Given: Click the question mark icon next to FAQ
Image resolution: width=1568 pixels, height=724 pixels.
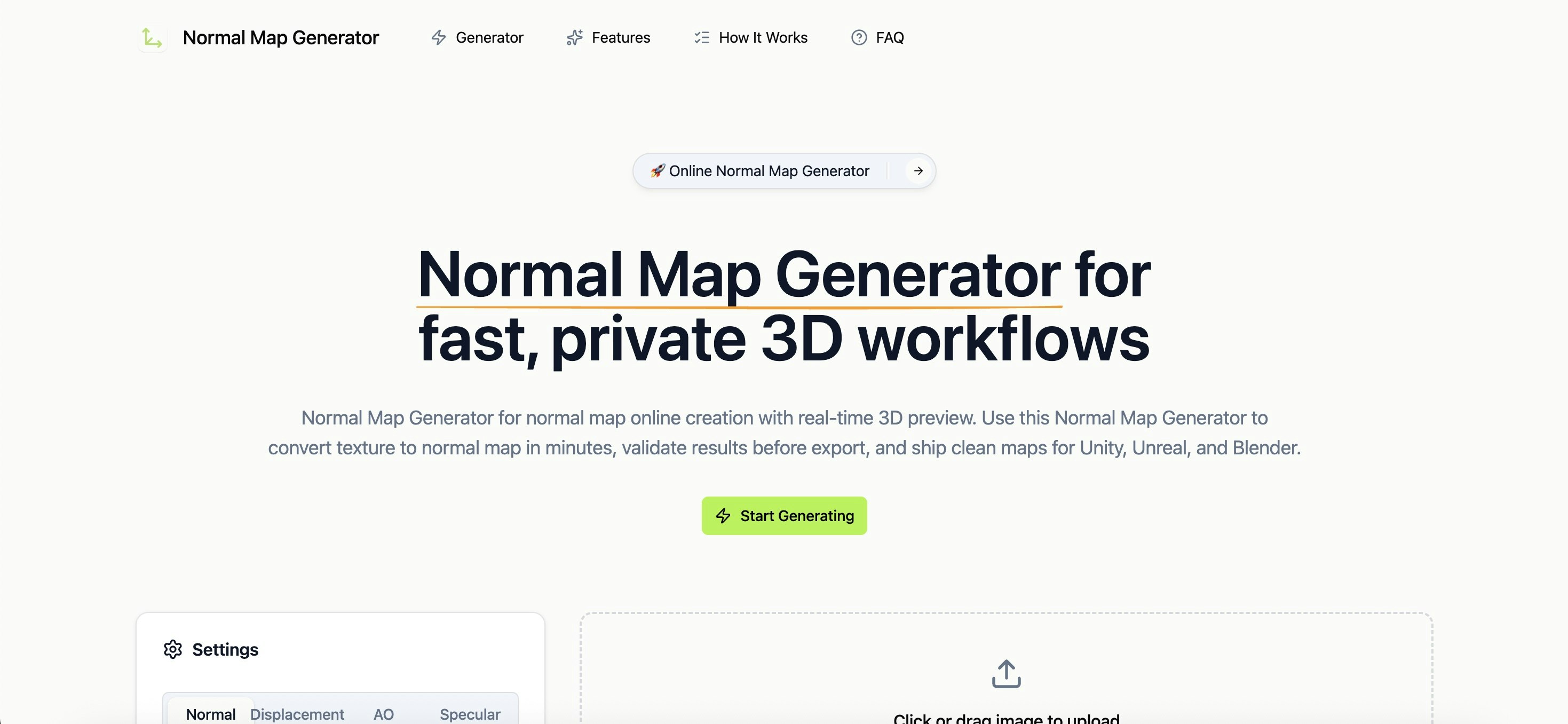Looking at the screenshot, I should point(858,38).
